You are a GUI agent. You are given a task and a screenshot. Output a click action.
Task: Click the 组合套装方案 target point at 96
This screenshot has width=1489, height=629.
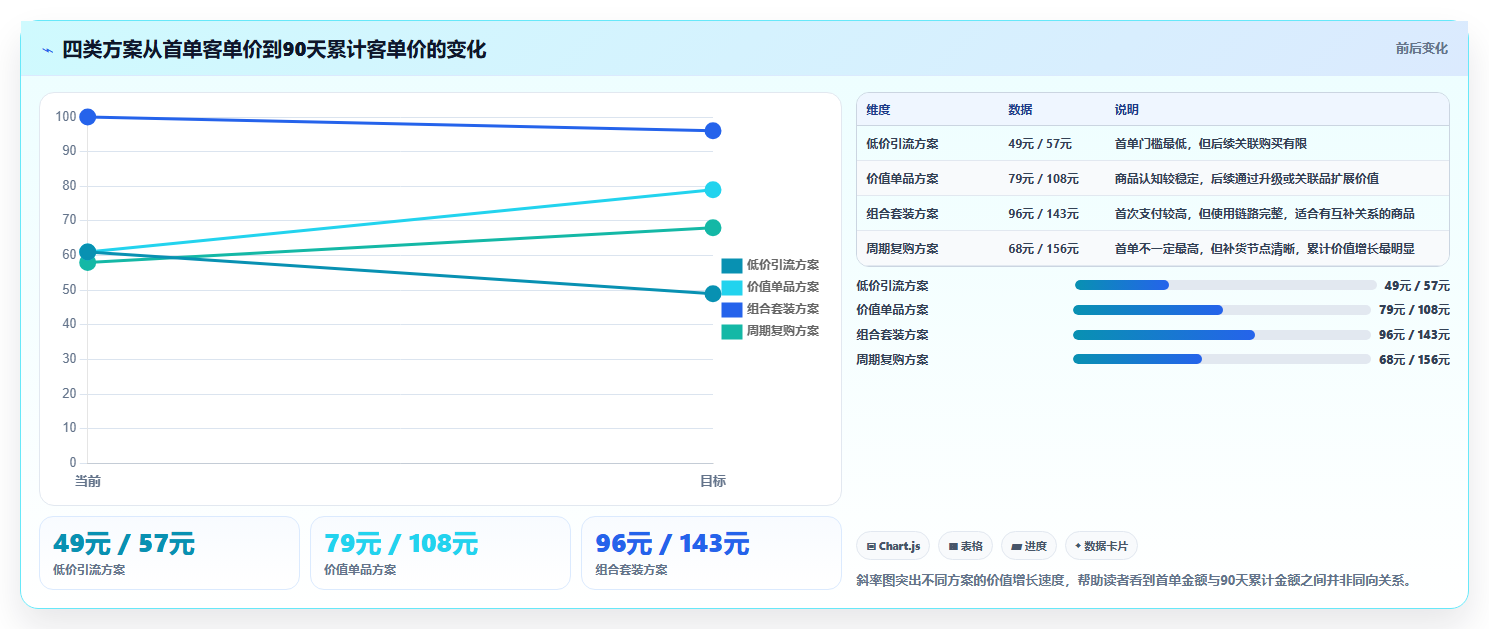(713, 131)
